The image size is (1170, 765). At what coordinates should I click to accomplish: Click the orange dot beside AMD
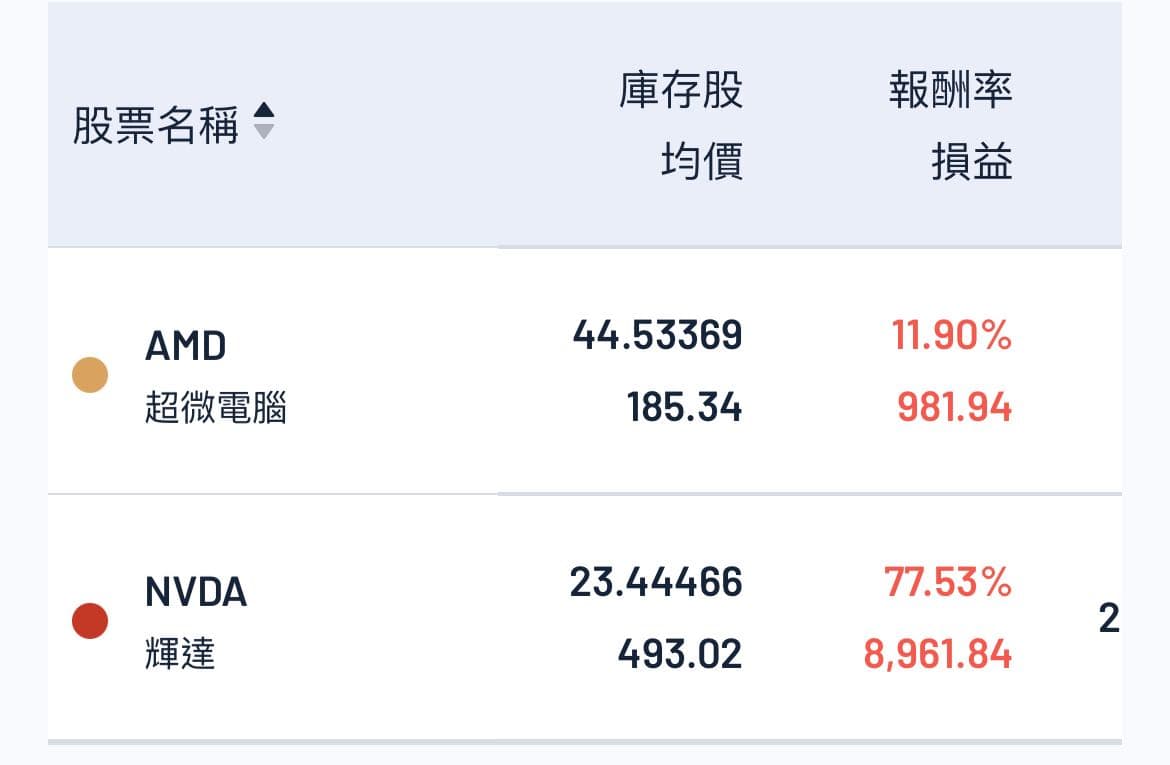coord(90,375)
